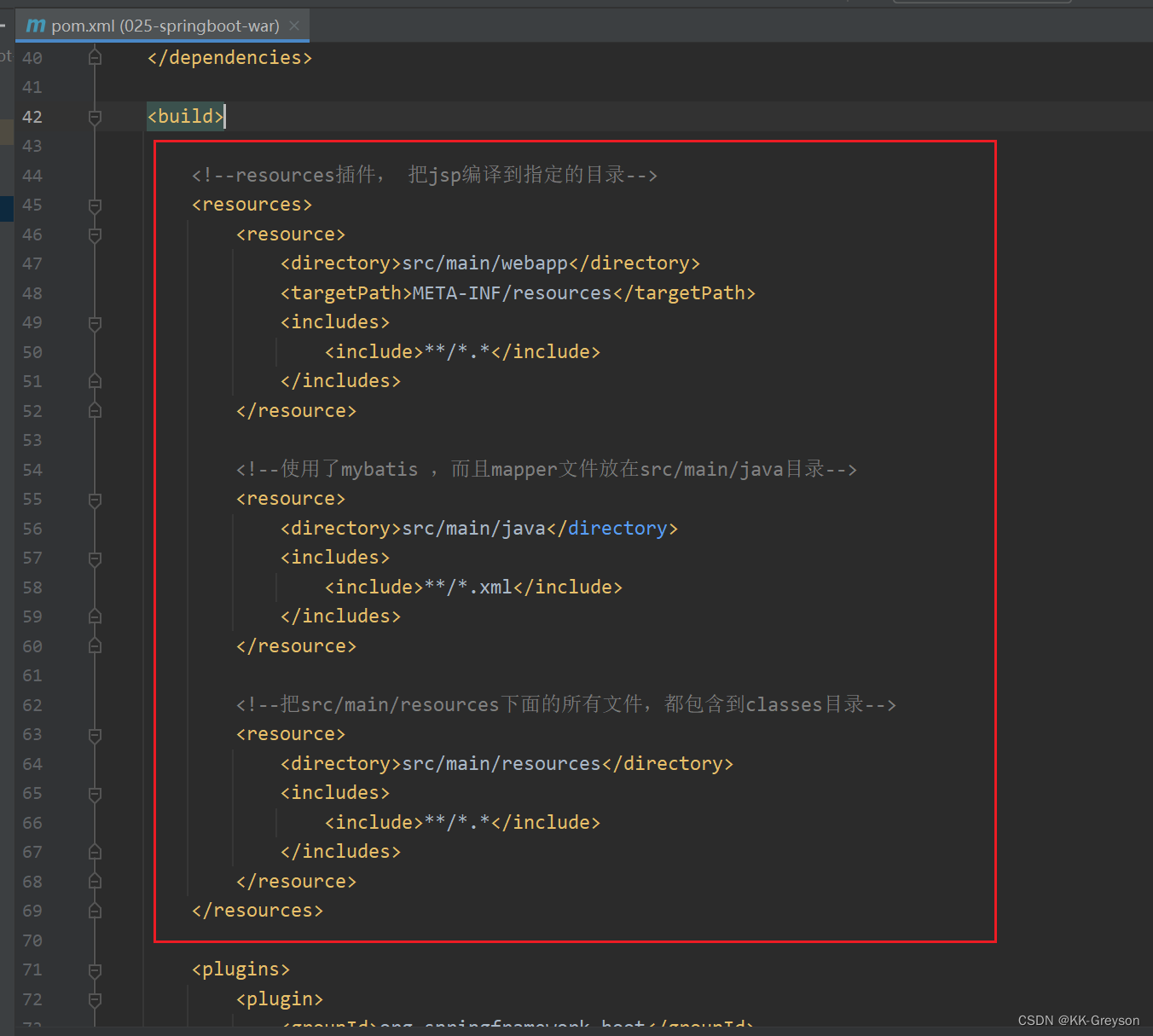Click the fold end marker at line 68
The width and height of the screenshot is (1153, 1036).
click(95, 882)
